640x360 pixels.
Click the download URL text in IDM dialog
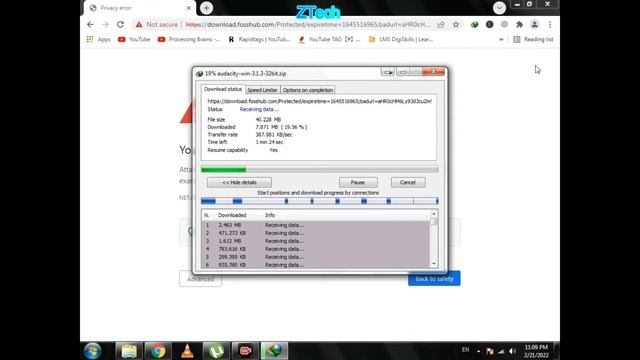click(x=319, y=101)
